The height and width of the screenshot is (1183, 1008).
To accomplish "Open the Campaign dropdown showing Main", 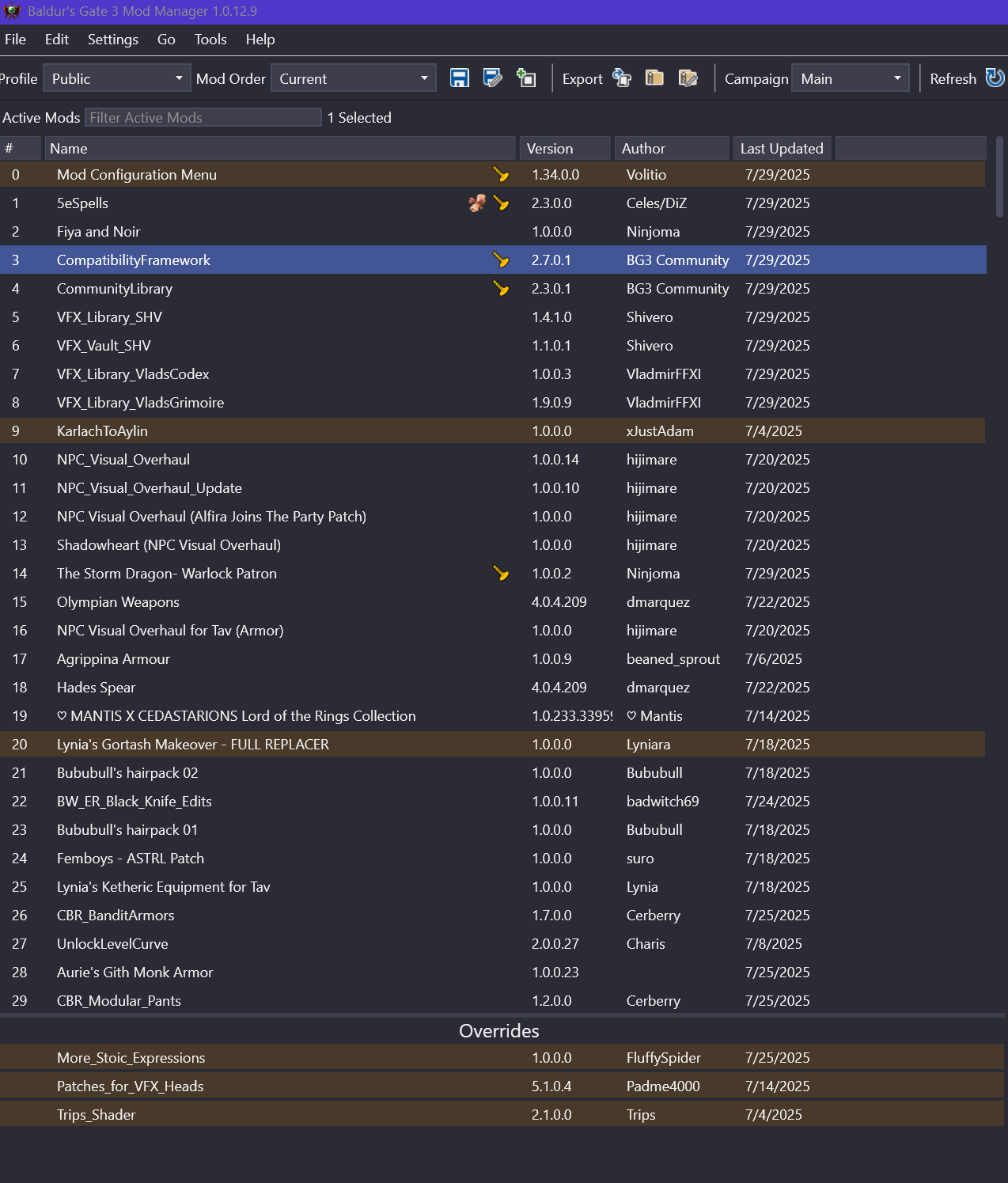I will pyautogui.click(x=851, y=78).
